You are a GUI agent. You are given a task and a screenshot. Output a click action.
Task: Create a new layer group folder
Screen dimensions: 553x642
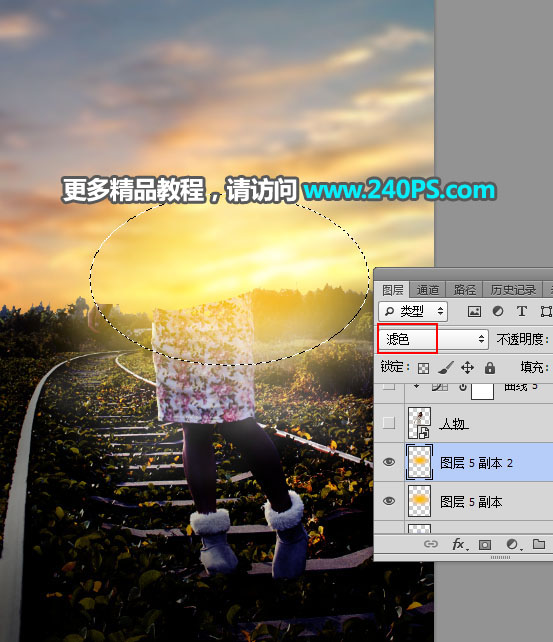(x=539, y=544)
